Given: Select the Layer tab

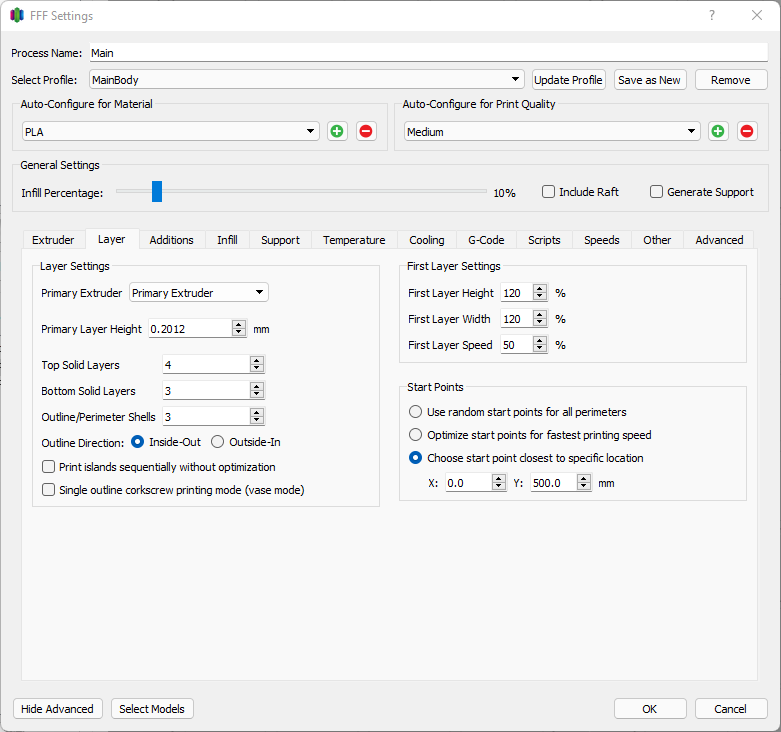Looking at the screenshot, I should coord(112,239).
